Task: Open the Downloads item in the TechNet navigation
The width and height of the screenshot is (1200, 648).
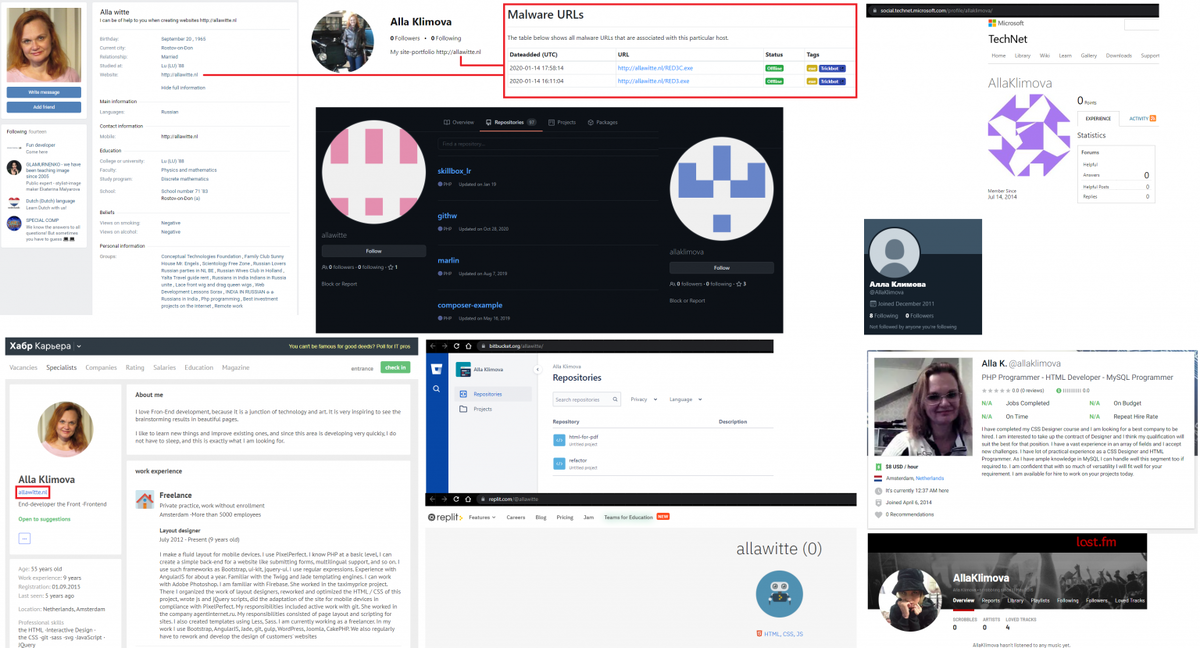Action: click(x=1119, y=55)
